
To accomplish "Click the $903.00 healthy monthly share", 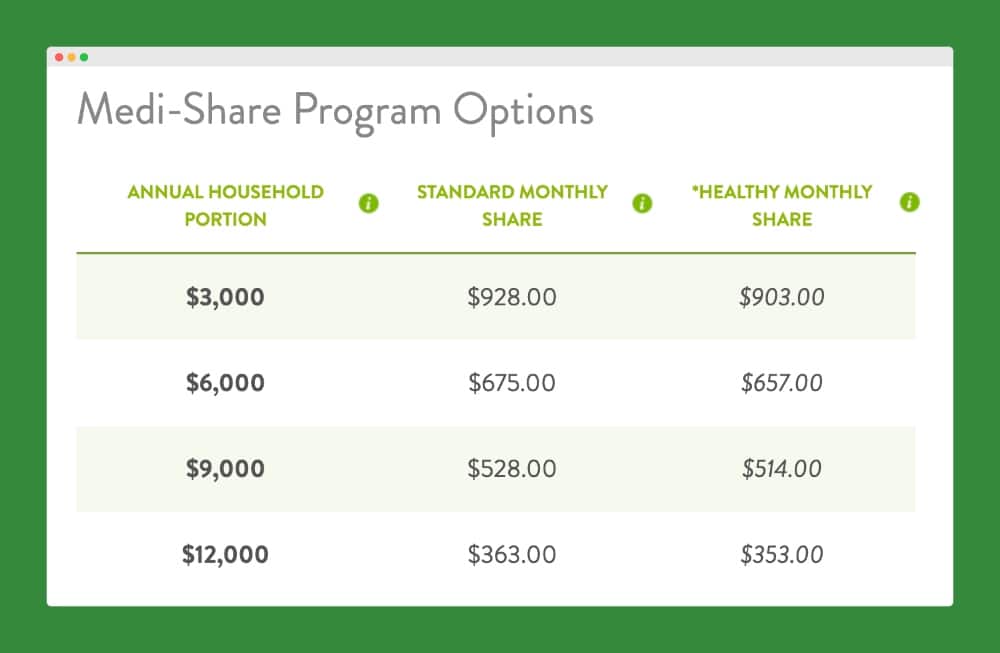I will click(x=782, y=297).
